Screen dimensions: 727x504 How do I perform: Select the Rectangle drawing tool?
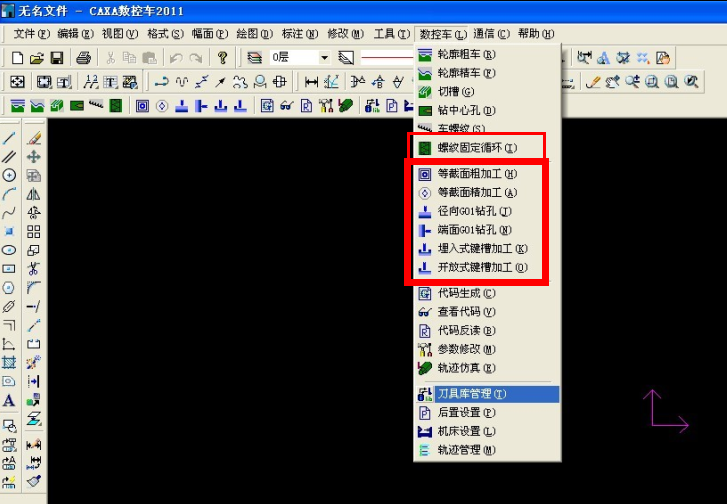[x=9, y=269]
